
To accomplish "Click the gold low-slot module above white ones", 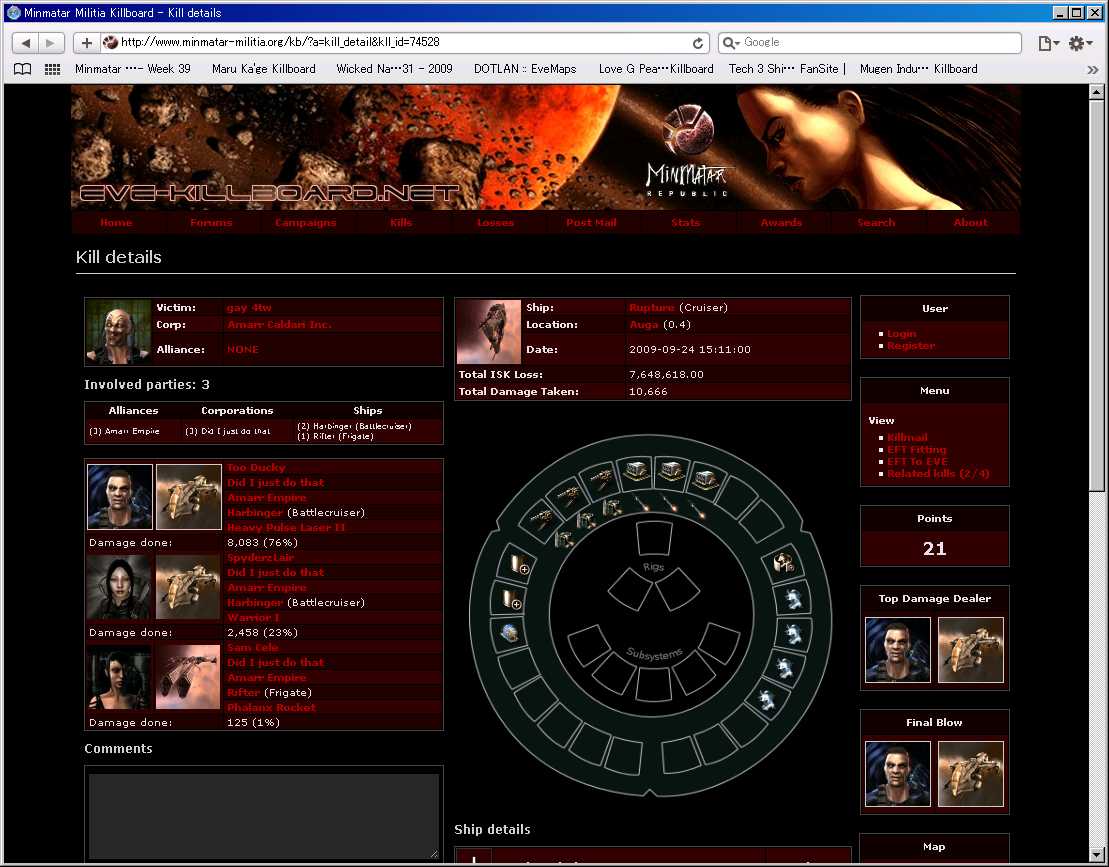I will pos(783,564).
